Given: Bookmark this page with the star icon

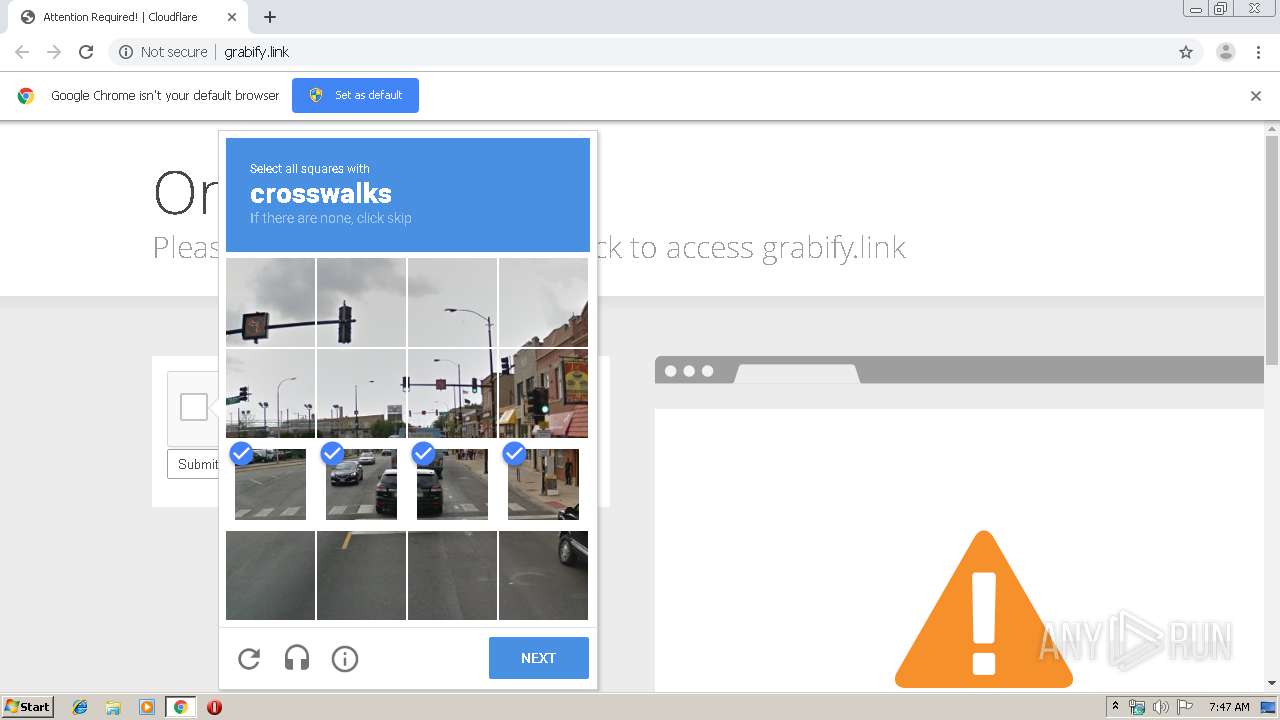Looking at the screenshot, I should (1186, 52).
